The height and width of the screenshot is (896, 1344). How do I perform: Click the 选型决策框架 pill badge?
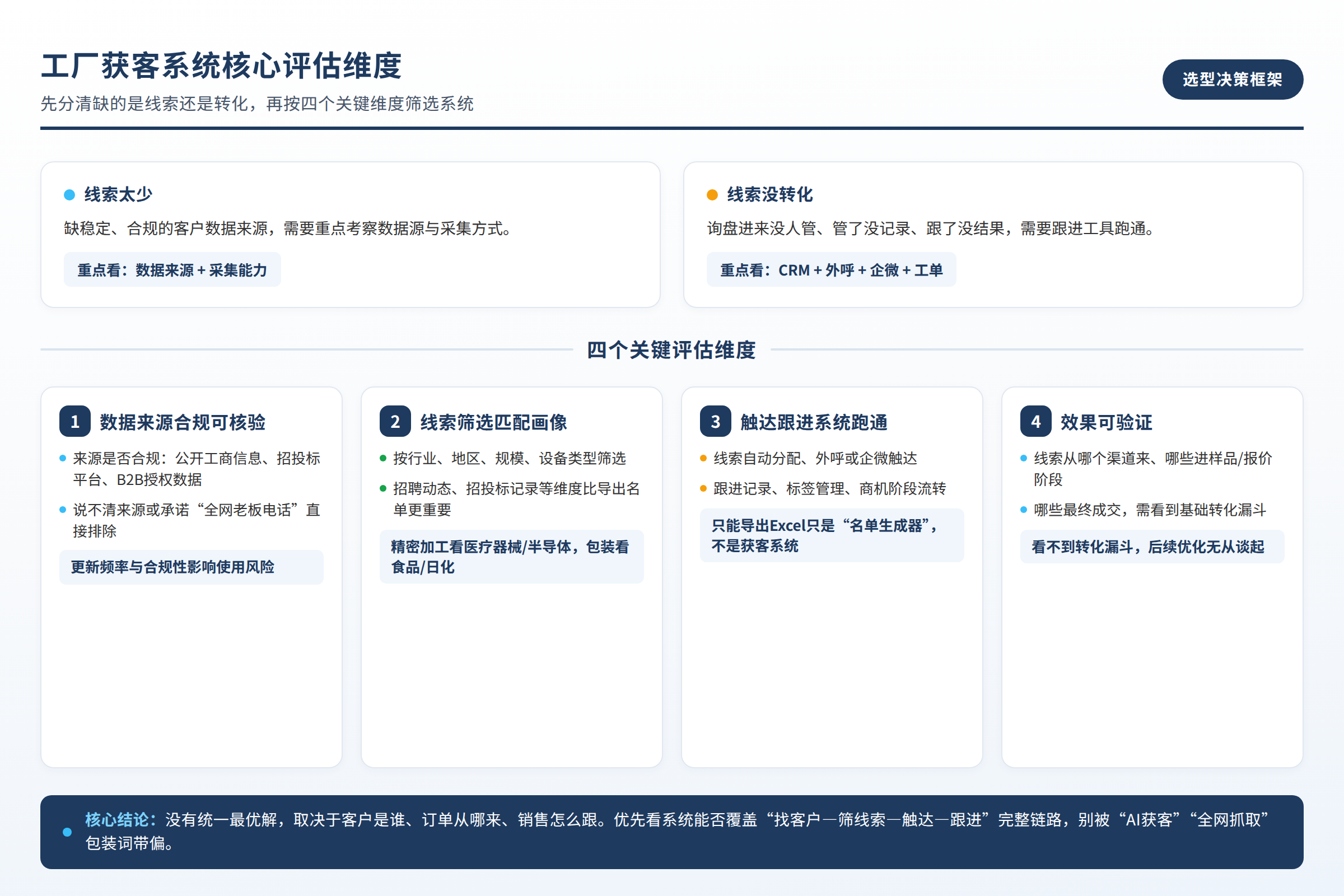1233,80
